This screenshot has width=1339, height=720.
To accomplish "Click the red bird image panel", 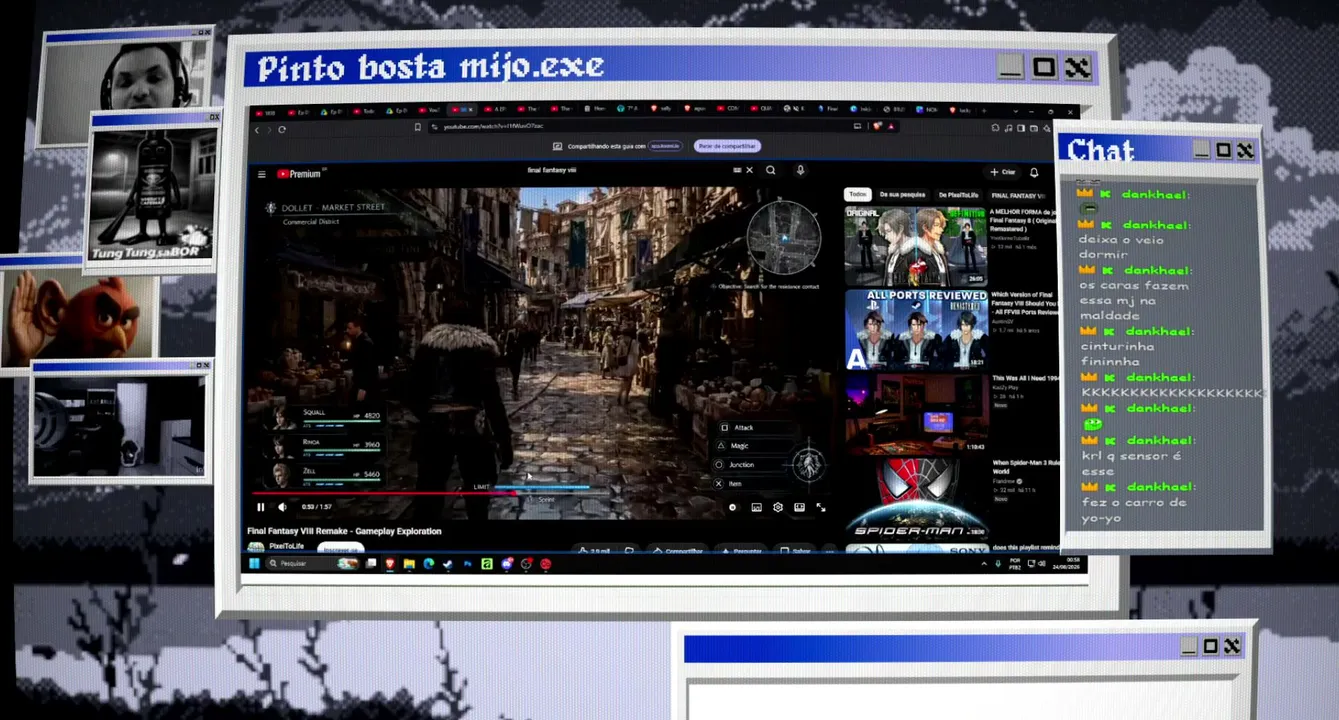I will 80,318.
